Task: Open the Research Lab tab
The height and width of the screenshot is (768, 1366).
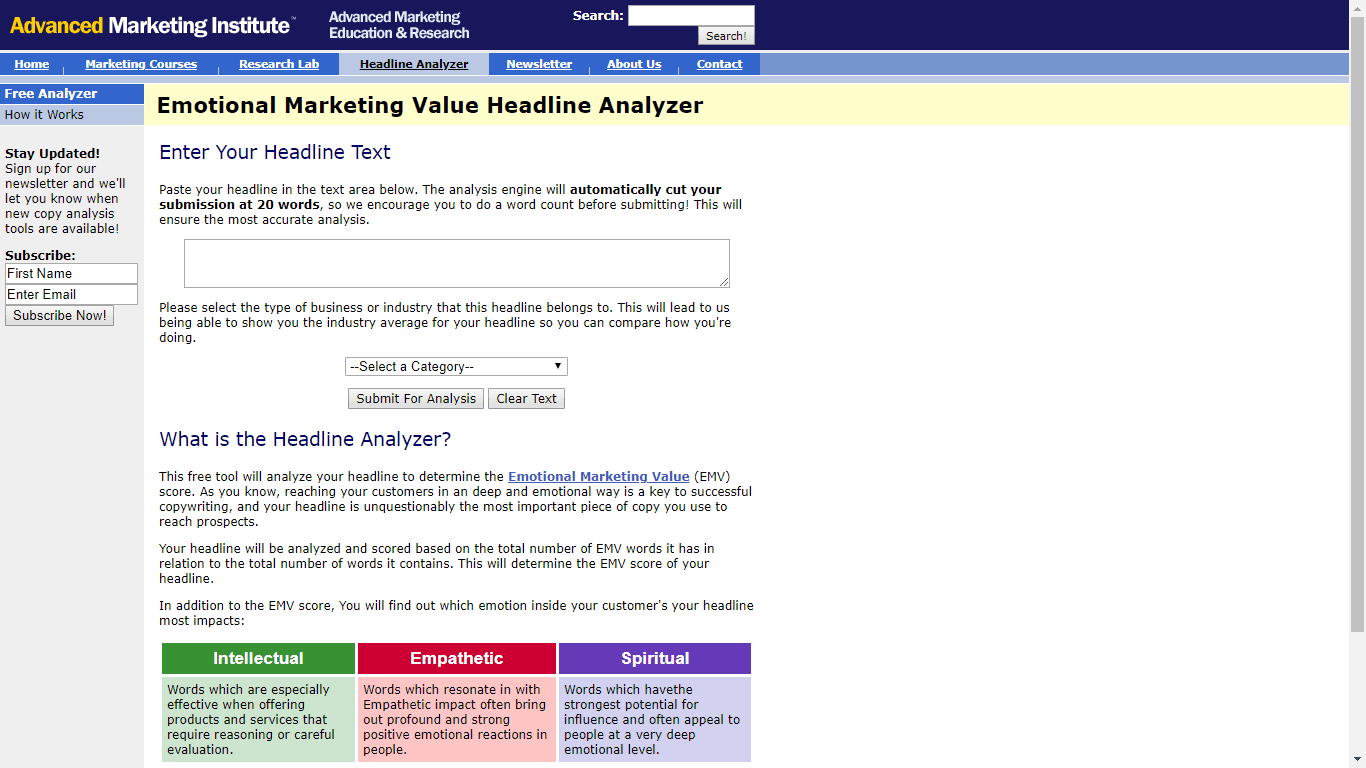Action: coord(279,64)
